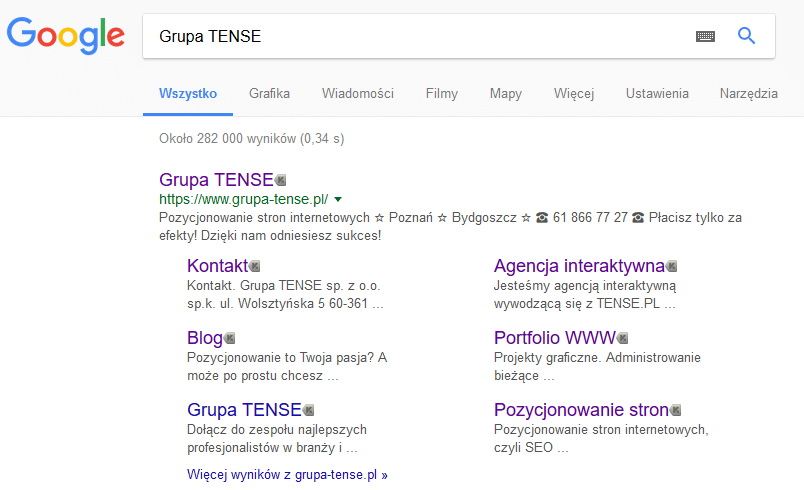Click the small icon next to Agencja interaktywna

[671, 267]
